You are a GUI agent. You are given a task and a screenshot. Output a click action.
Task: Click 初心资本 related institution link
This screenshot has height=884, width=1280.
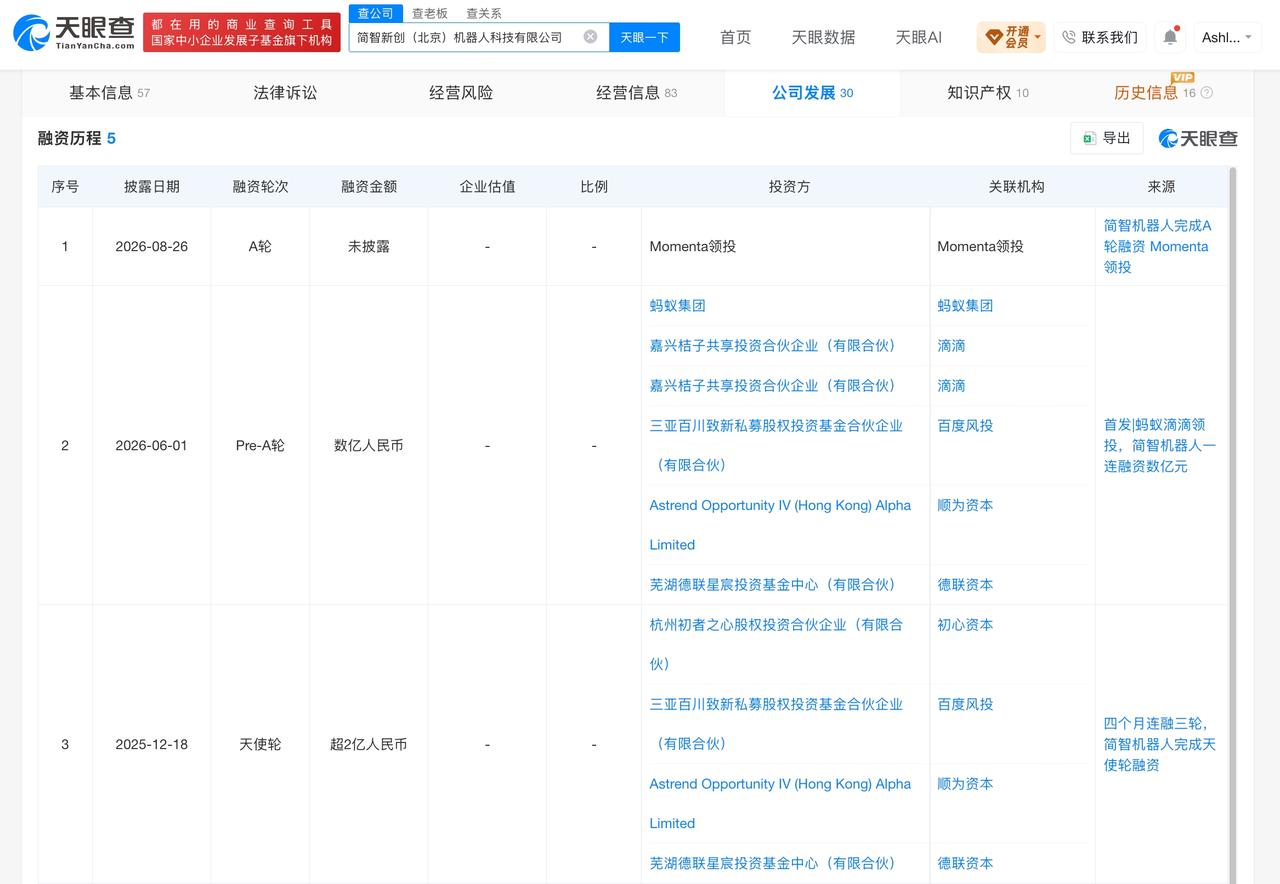(965, 625)
